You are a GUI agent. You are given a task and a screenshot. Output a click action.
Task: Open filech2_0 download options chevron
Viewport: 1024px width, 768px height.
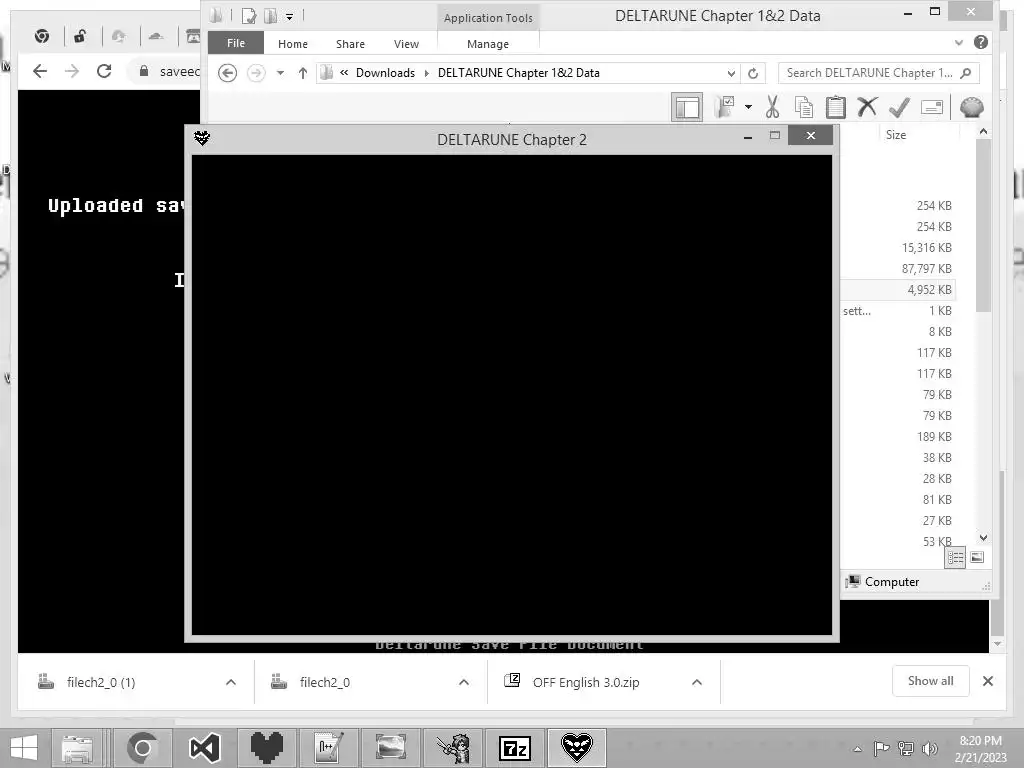(464, 682)
